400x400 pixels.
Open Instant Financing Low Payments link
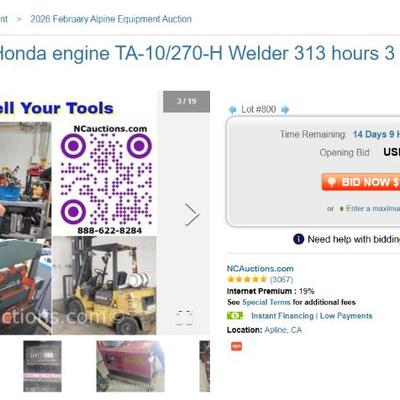click(x=312, y=316)
